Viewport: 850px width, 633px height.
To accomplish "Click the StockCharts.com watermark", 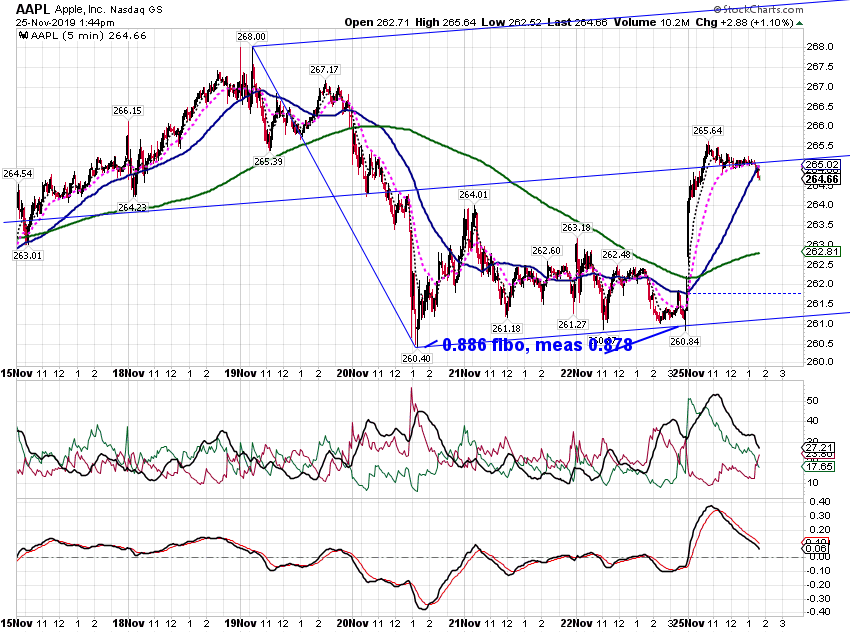I will (x=758, y=9).
